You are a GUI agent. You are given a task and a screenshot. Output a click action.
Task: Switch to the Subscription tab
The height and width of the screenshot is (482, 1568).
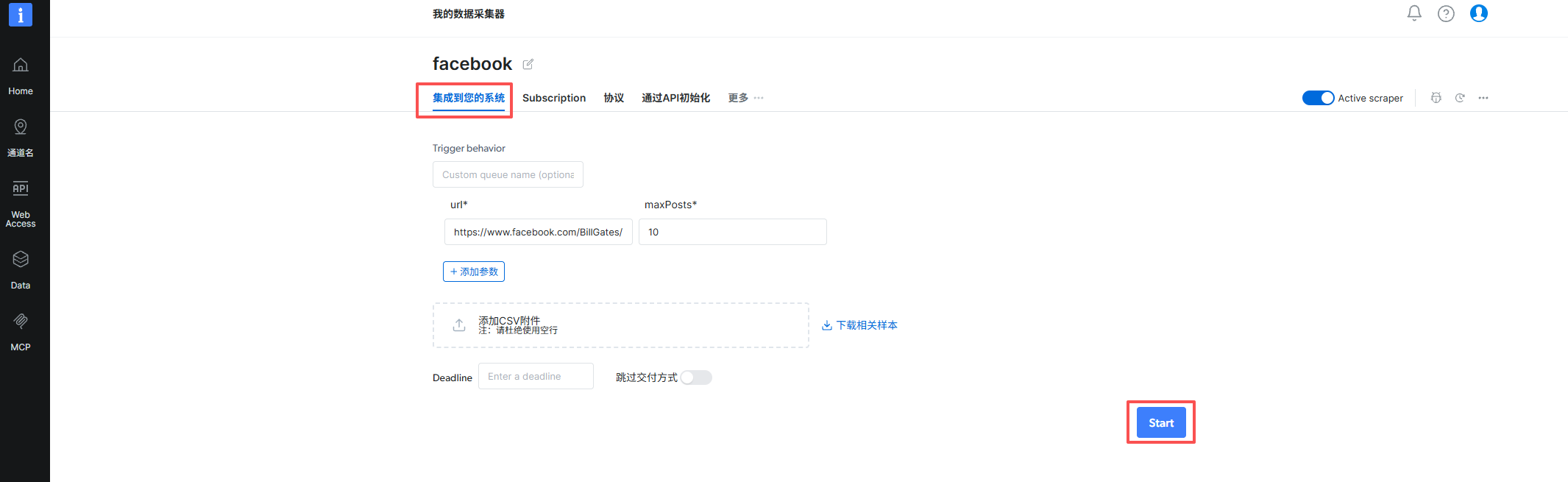coord(554,98)
